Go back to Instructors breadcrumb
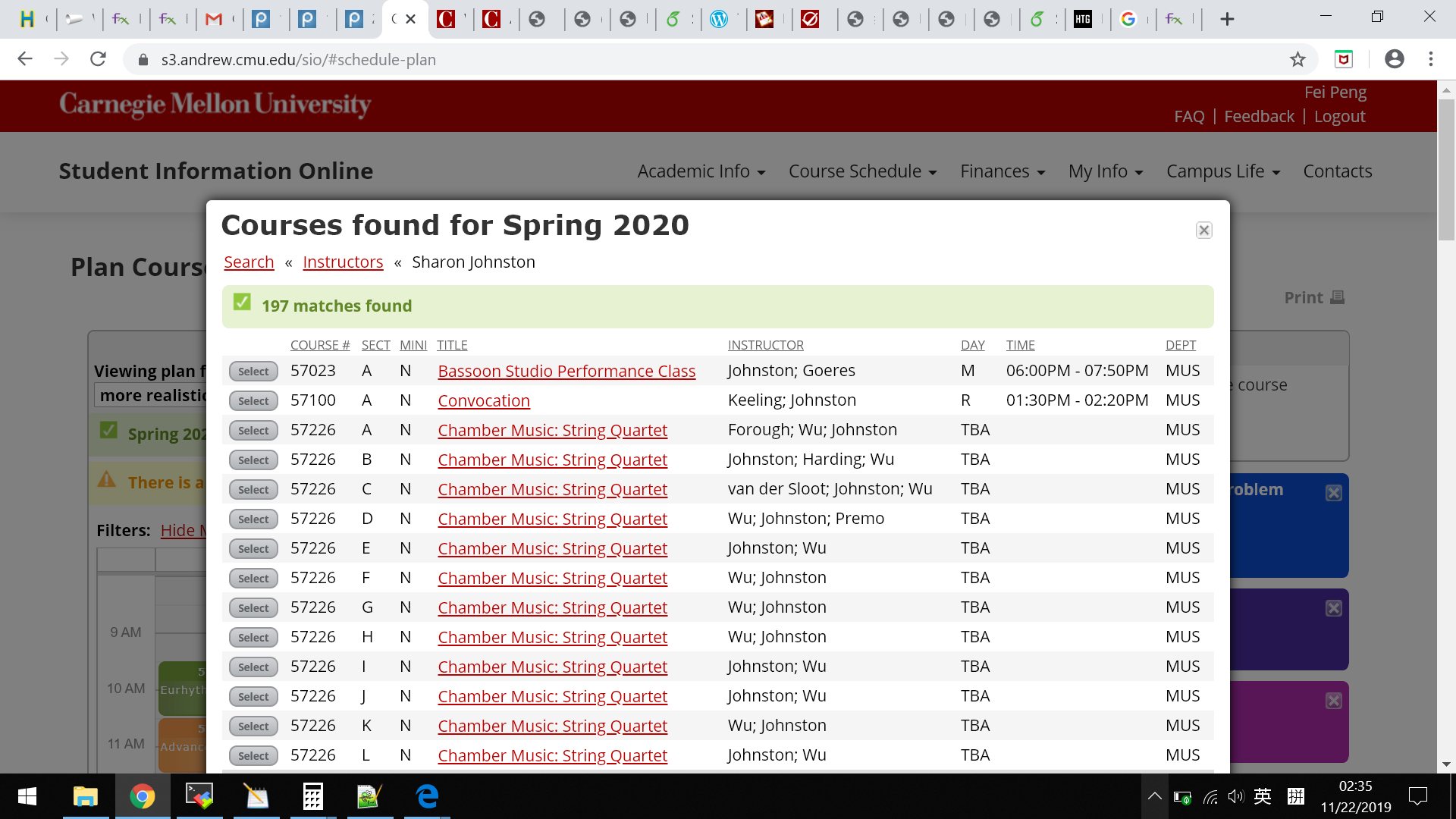1456x819 pixels. pos(343,262)
